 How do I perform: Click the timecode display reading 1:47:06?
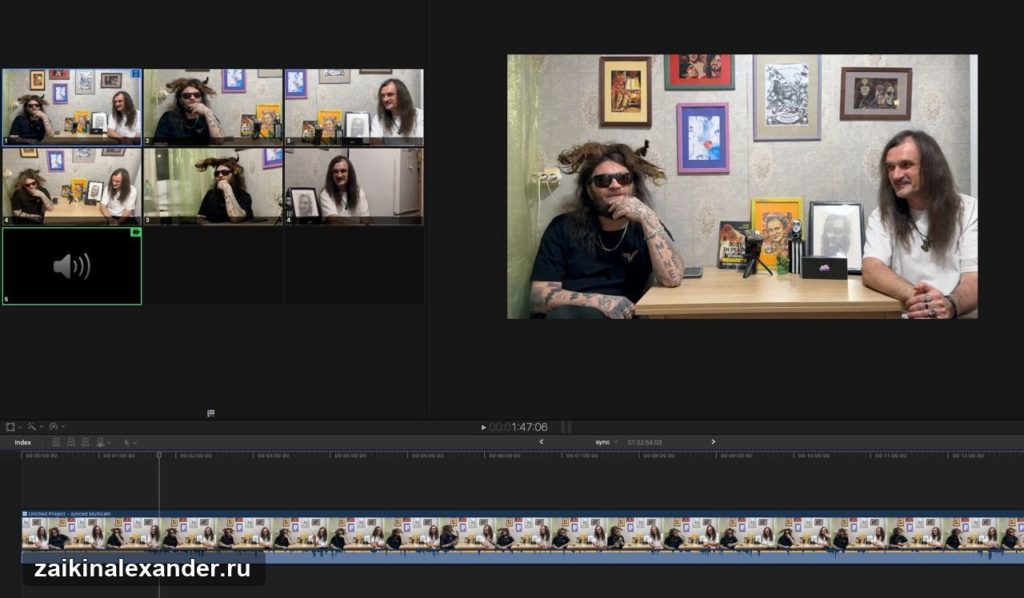point(519,427)
